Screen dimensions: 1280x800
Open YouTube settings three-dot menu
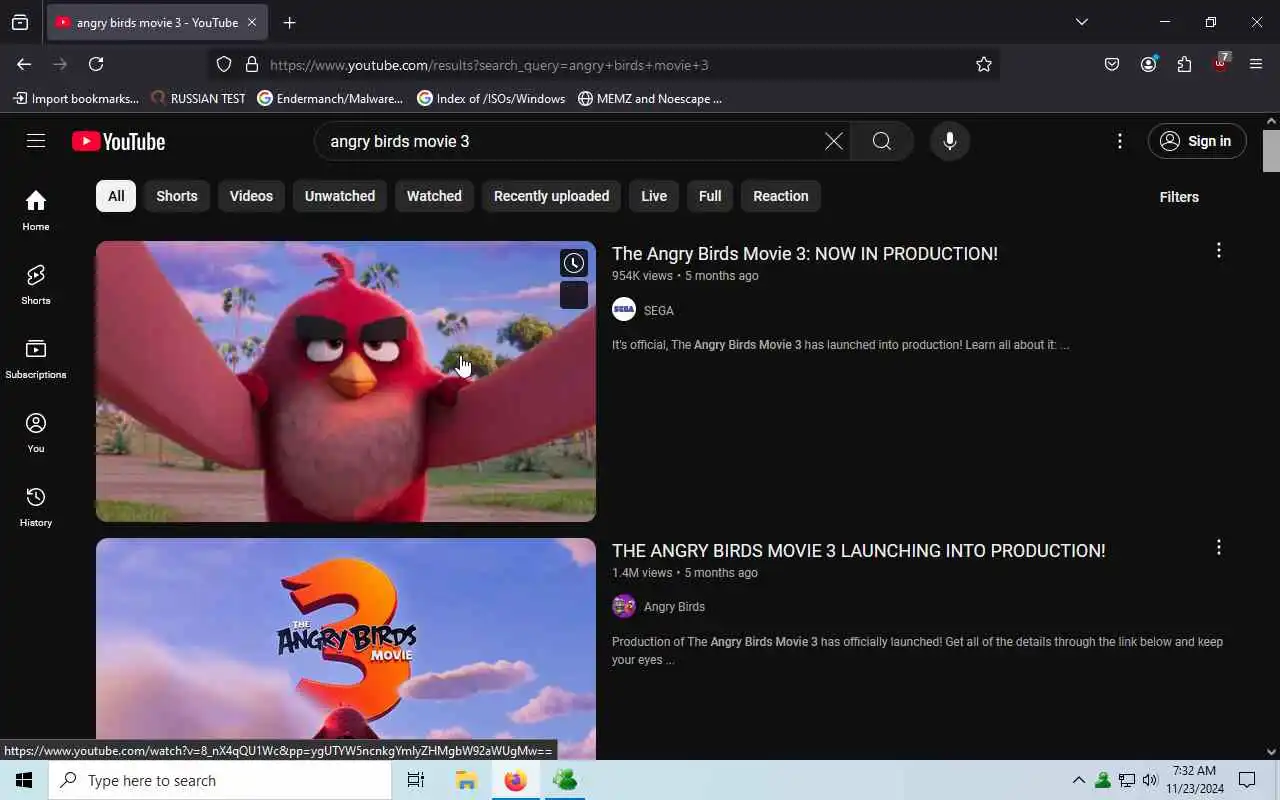coord(1120,141)
